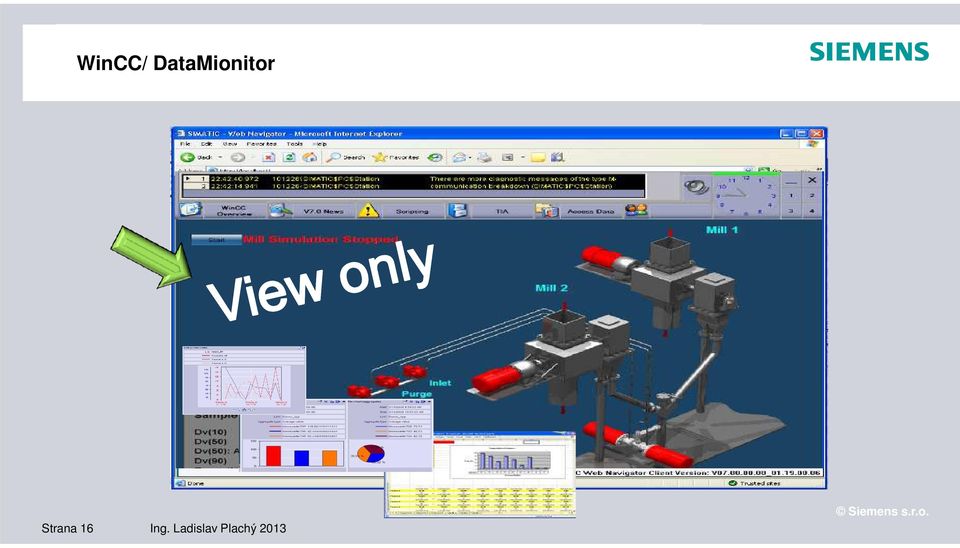Click the blue server icon before TIA
This screenshot has width=960, height=548.
pyautogui.click(x=457, y=211)
